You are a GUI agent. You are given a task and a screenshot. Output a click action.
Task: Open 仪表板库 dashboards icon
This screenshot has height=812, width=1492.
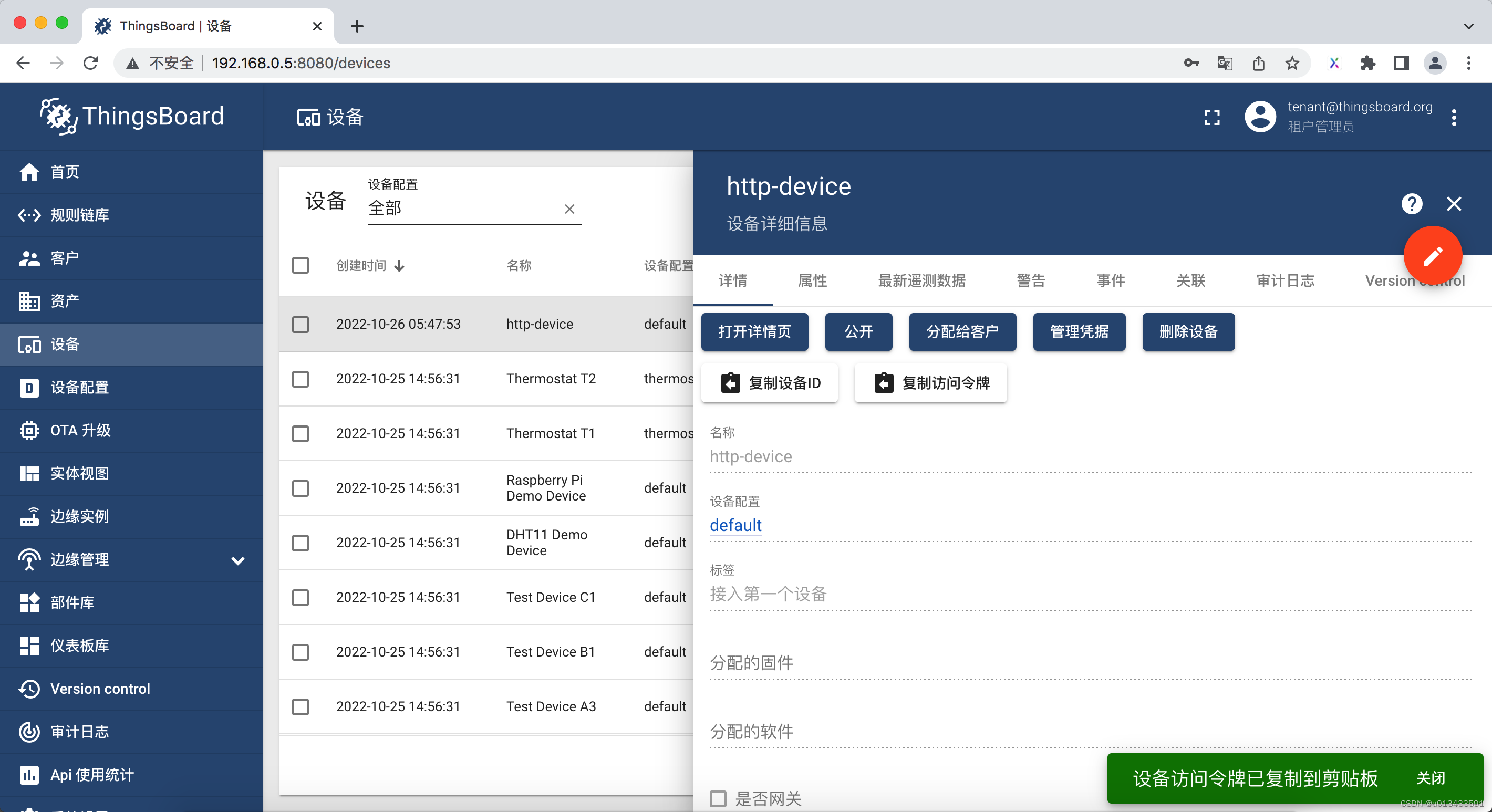[x=29, y=646]
